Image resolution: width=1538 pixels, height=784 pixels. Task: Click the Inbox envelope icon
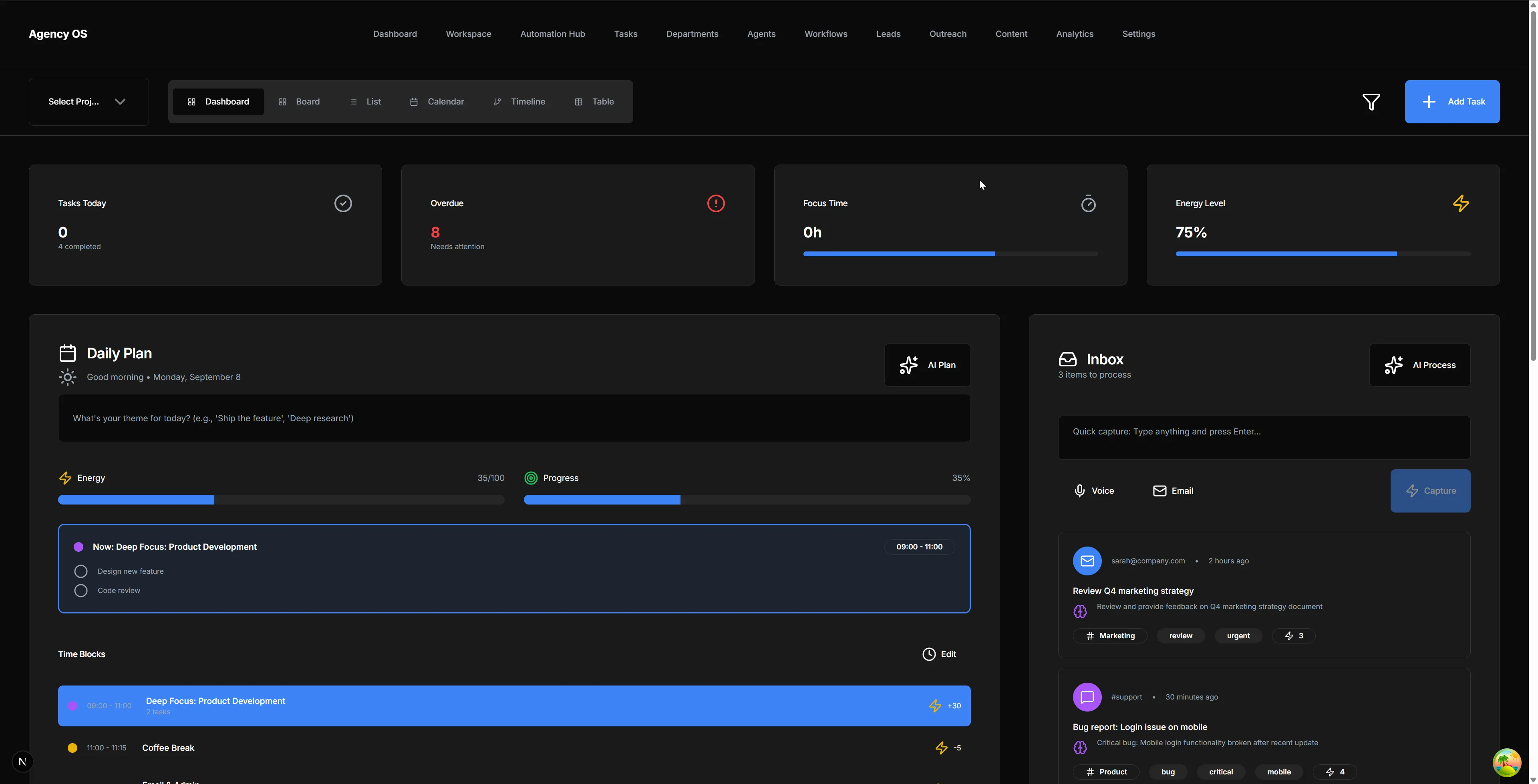point(1069,359)
